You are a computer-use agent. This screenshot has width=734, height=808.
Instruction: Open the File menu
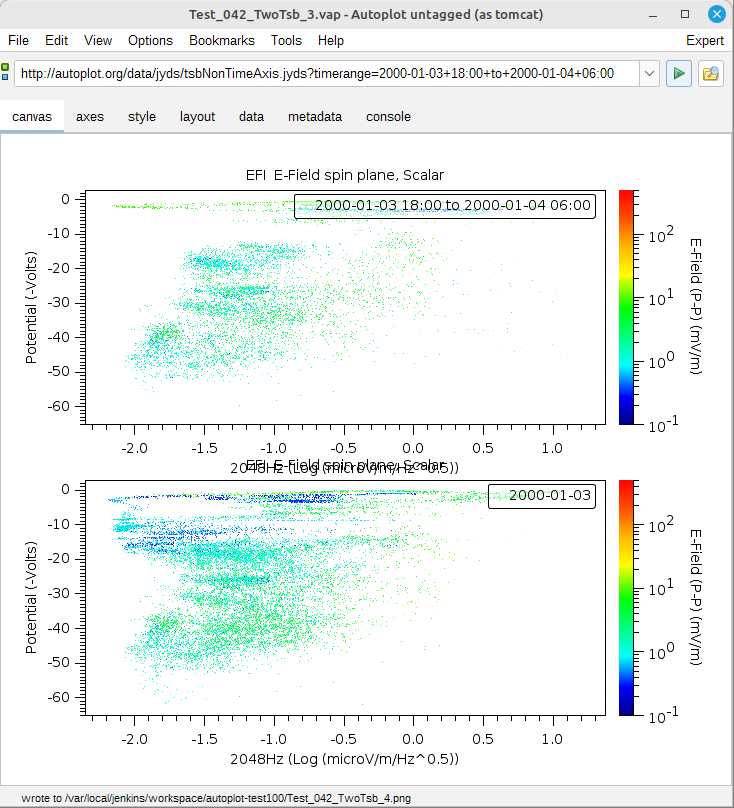pos(19,40)
